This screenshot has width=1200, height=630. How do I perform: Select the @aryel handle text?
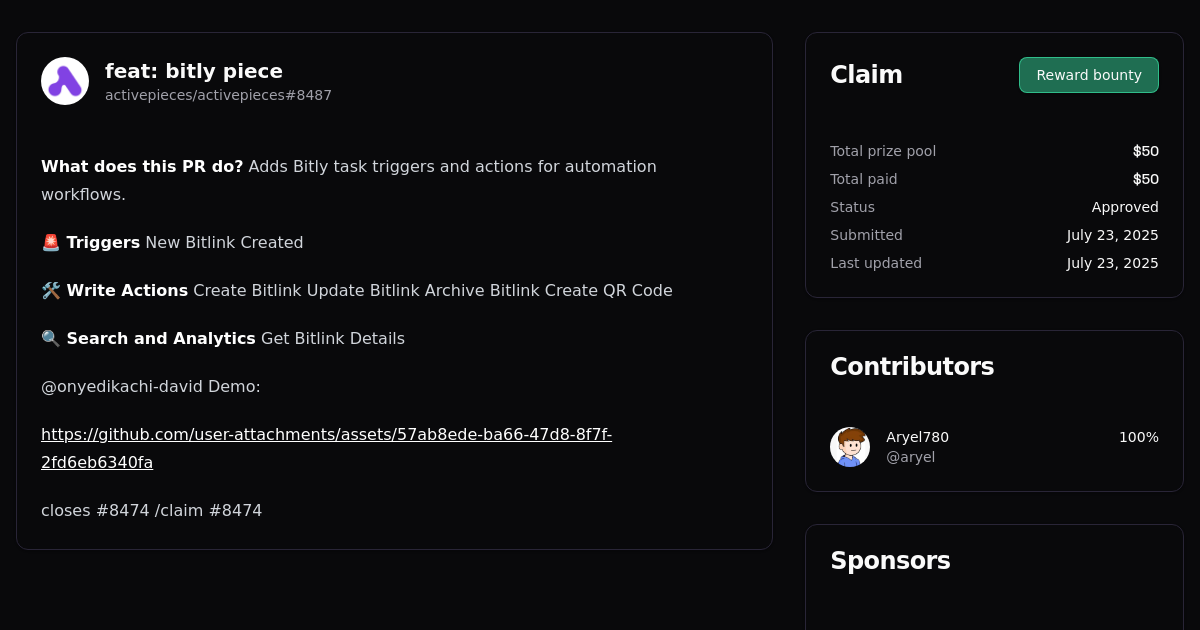(910, 457)
